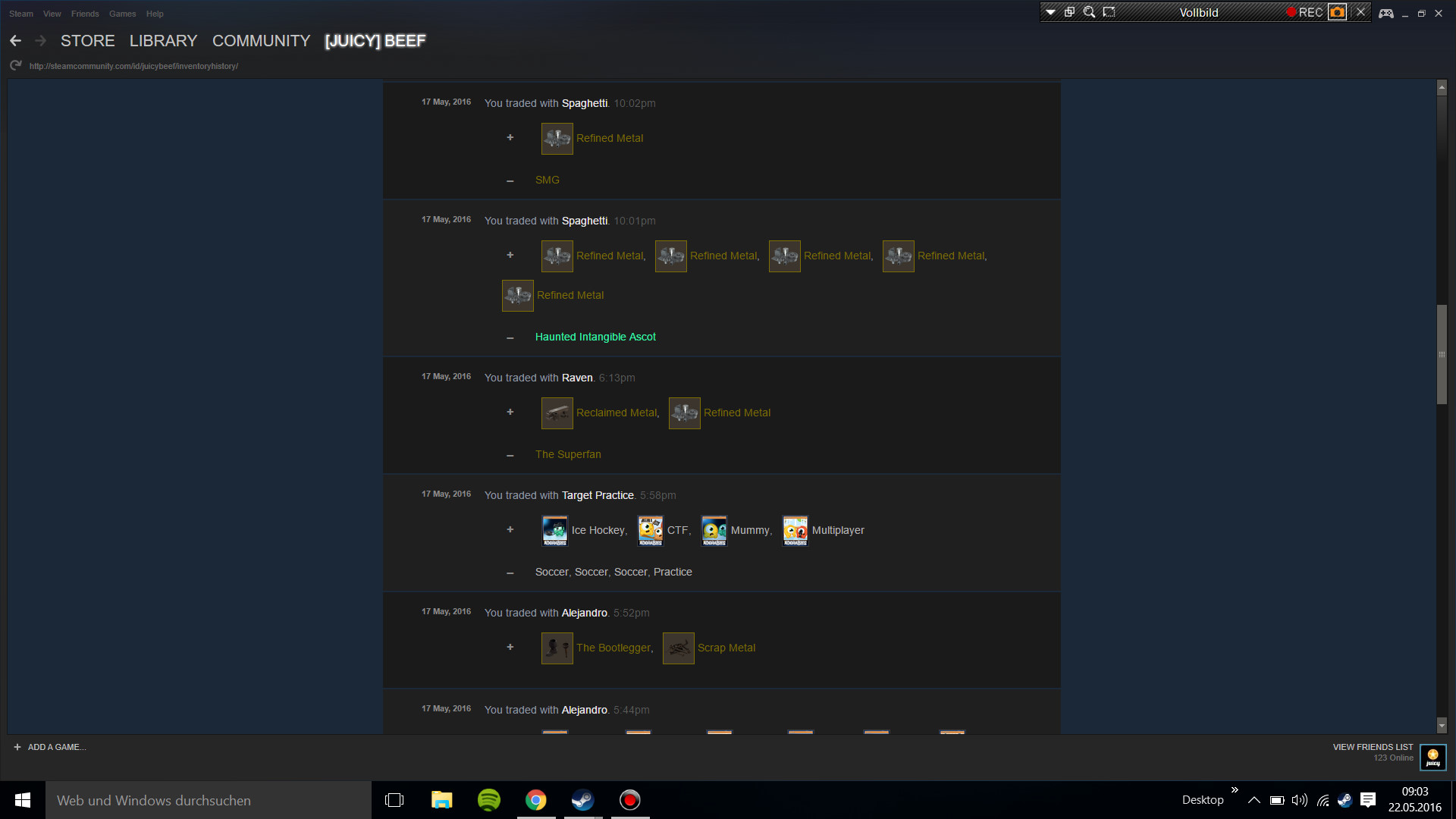The height and width of the screenshot is (819, 1456).
Task: Click VIEW FRIENDS LIST button
Action: point(1373,747)
